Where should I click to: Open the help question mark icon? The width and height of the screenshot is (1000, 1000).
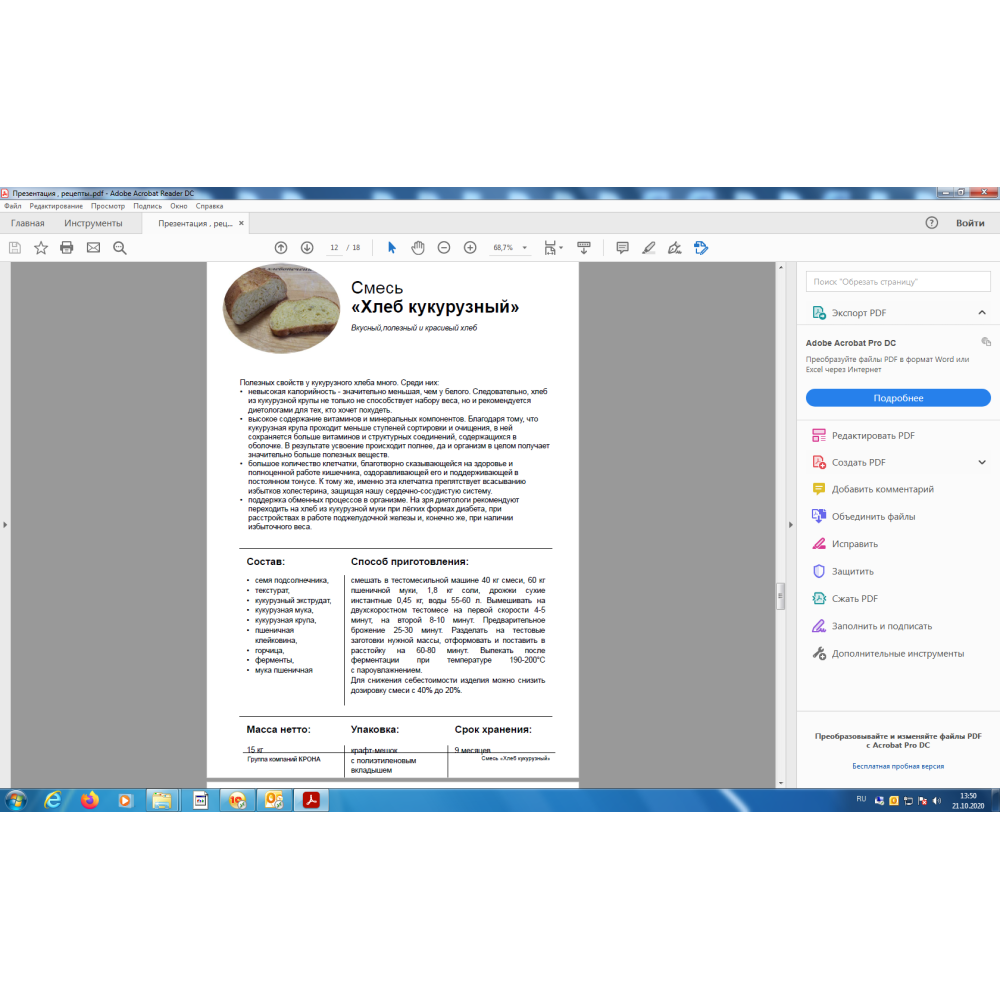tap(931, 223)
